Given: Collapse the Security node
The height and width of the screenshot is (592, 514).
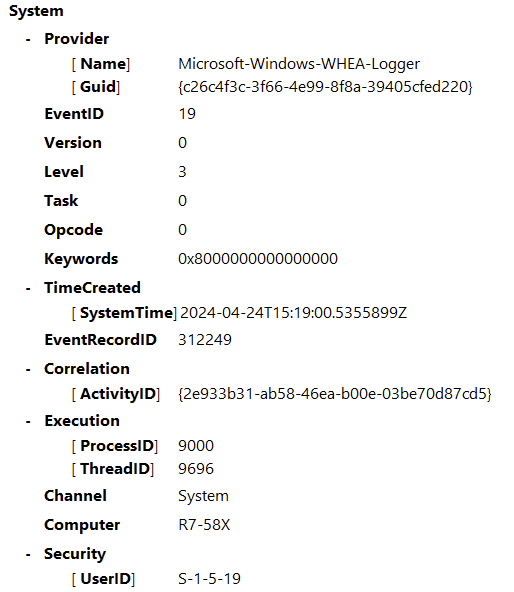Looking at the screenshot, I should click(28, 554).
